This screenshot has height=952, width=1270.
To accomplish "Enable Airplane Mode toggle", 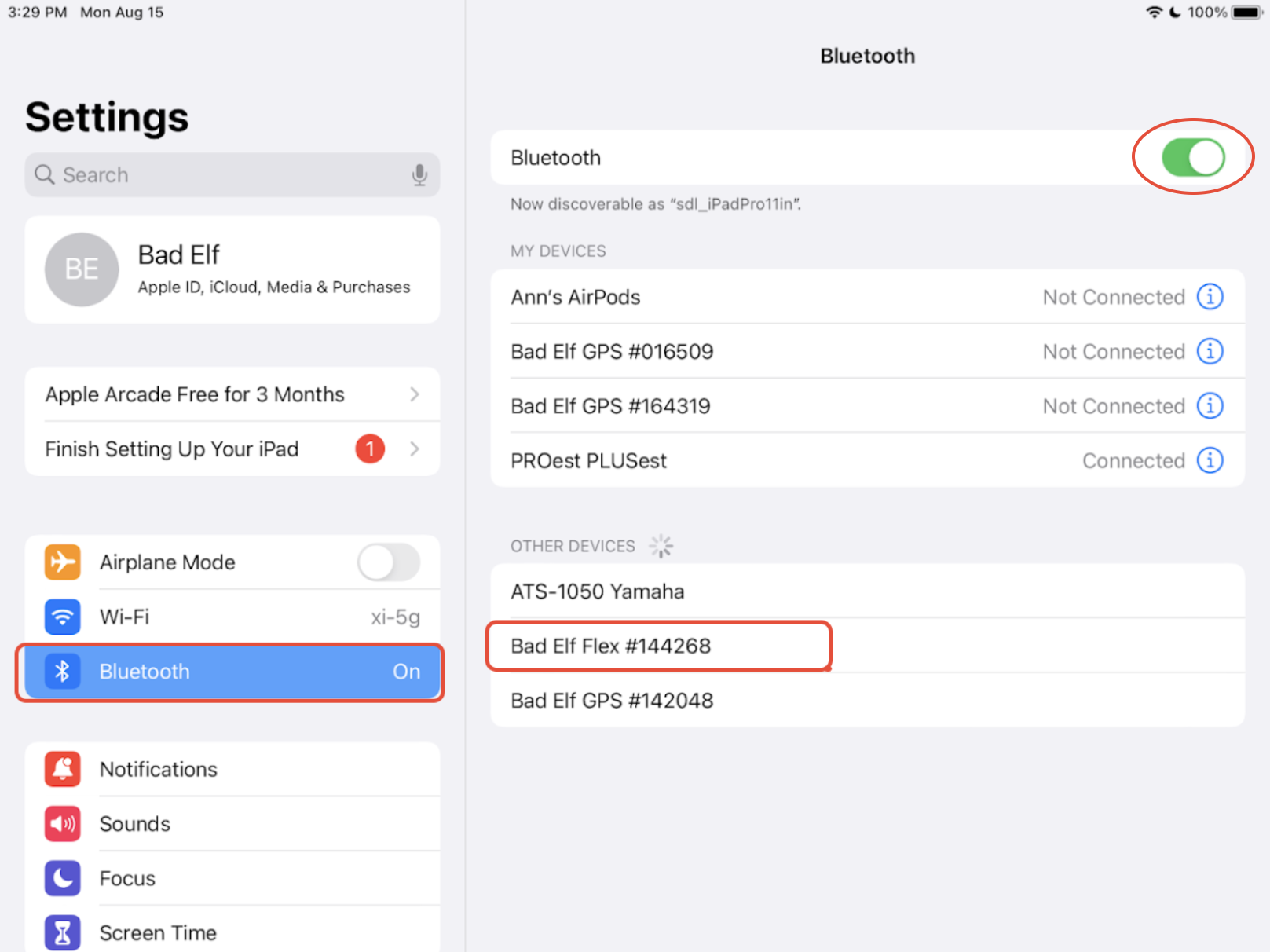I will point(389,562).
